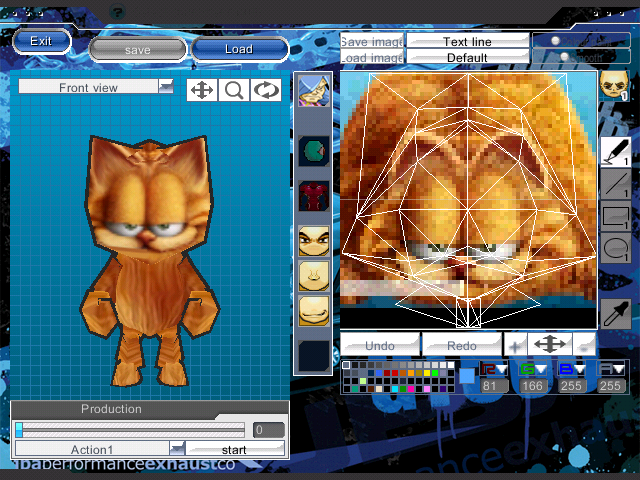Click the green value field showing 166
Screen dimensions: 640x480
click(x=533, y=385)
